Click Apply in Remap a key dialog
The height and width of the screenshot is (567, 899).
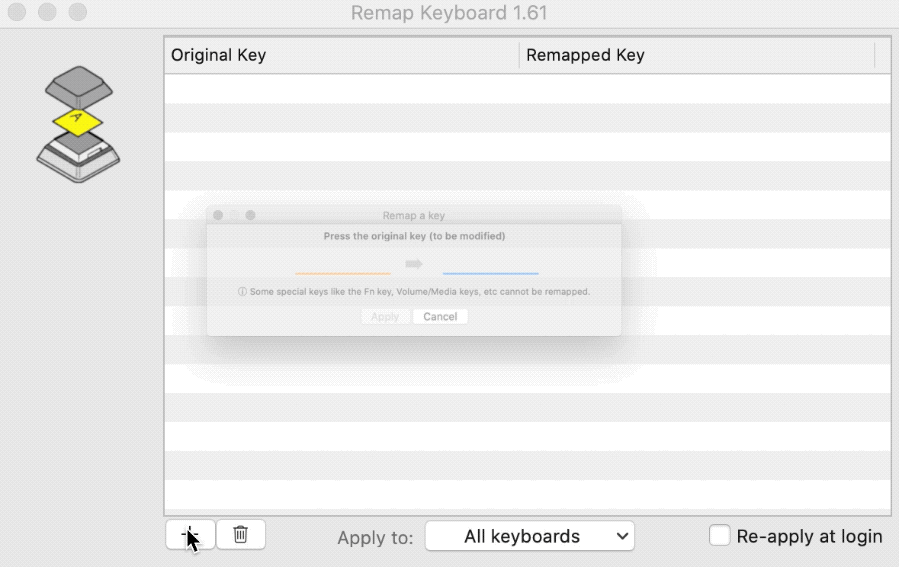point(385,316)
